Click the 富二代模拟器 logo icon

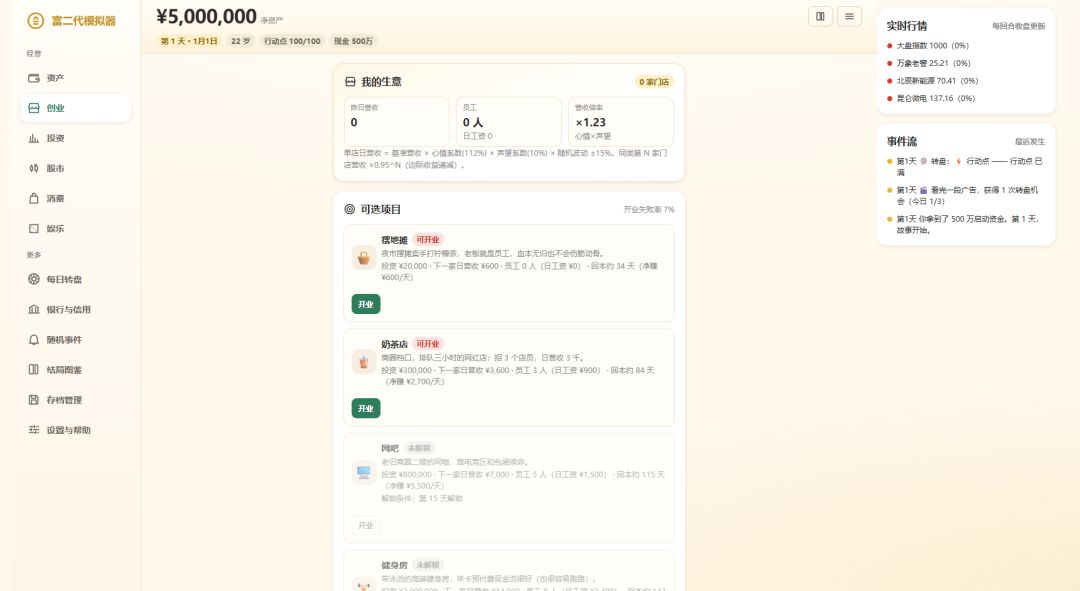pos(35,21)
